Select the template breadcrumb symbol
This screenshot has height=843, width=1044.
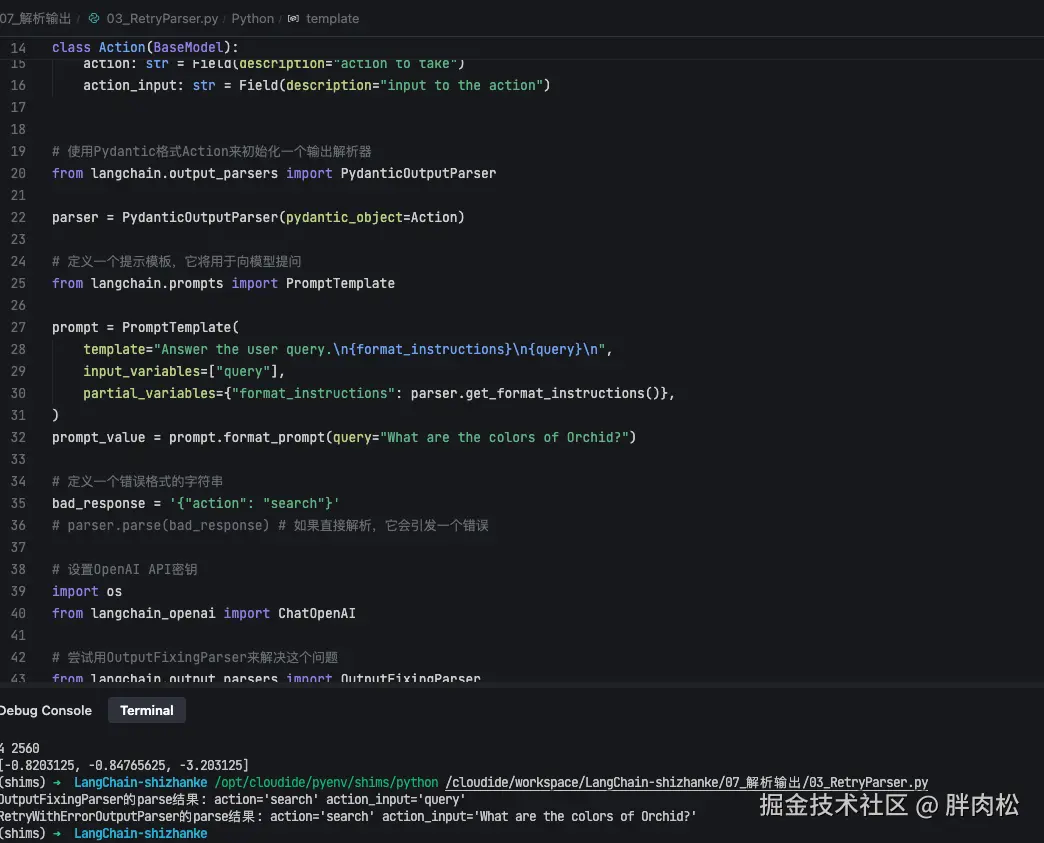pyautogui.click(x=332, y=18)
